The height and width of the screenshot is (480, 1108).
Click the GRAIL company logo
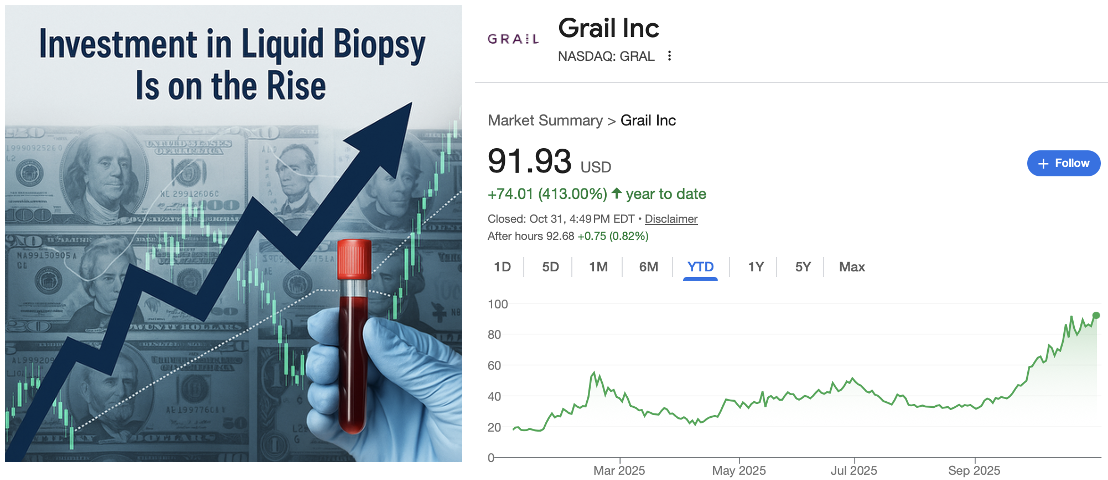(513, 39)
